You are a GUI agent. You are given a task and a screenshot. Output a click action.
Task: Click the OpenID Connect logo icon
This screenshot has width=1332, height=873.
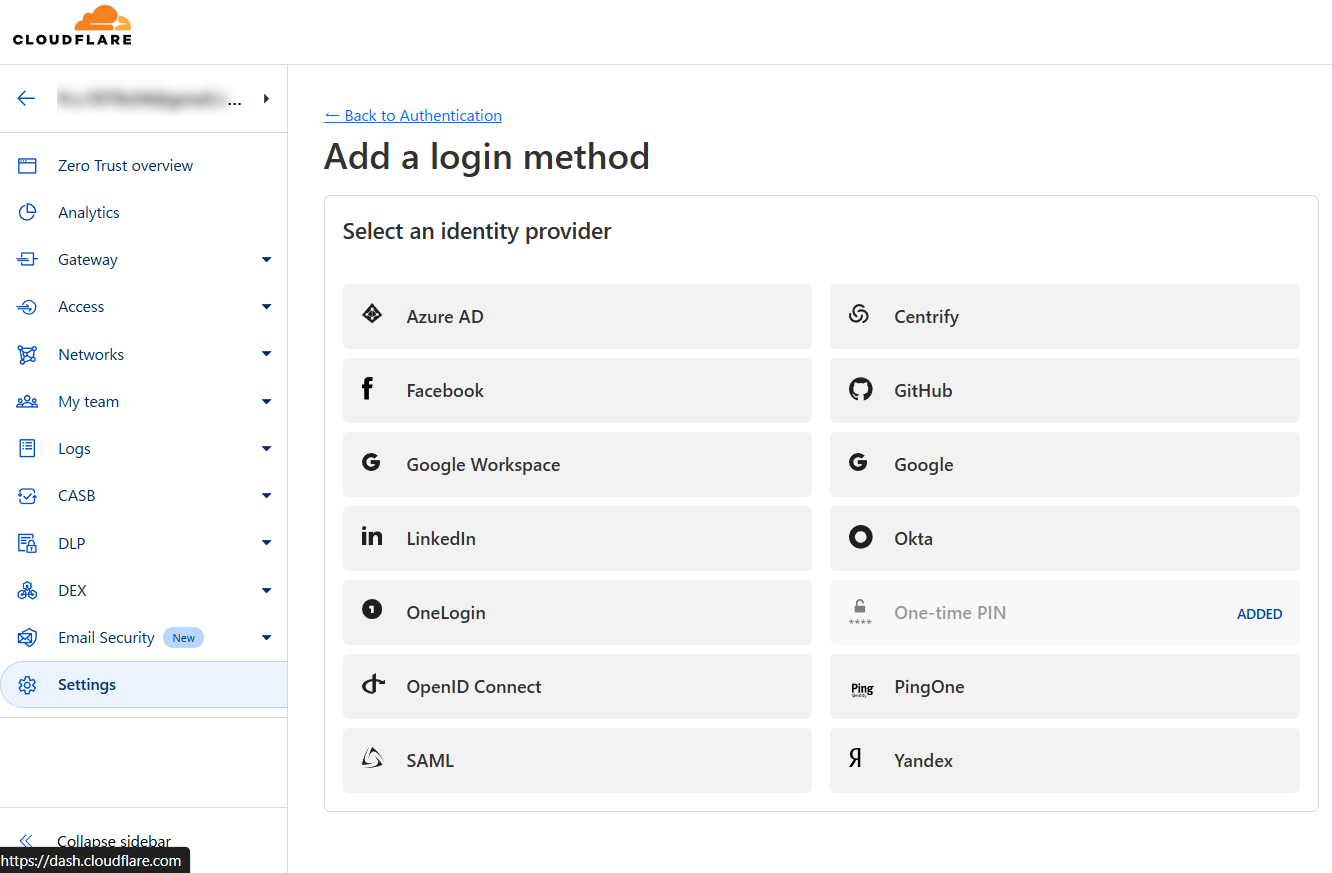373,685
